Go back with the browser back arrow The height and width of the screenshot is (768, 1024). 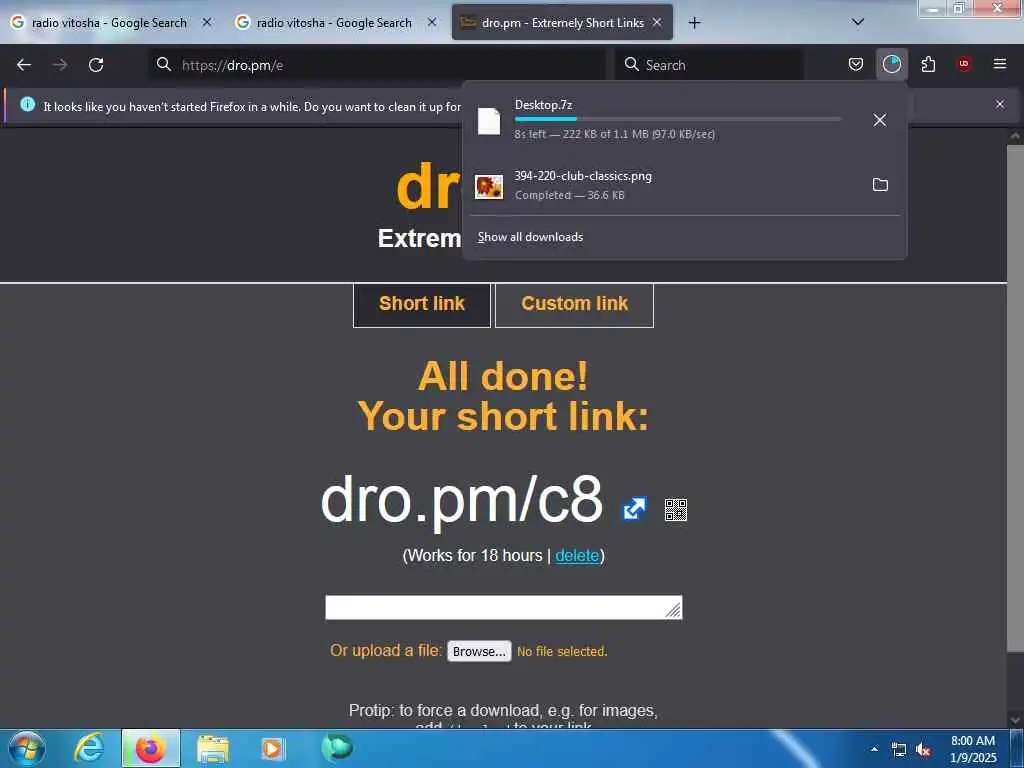coord(24,65)
